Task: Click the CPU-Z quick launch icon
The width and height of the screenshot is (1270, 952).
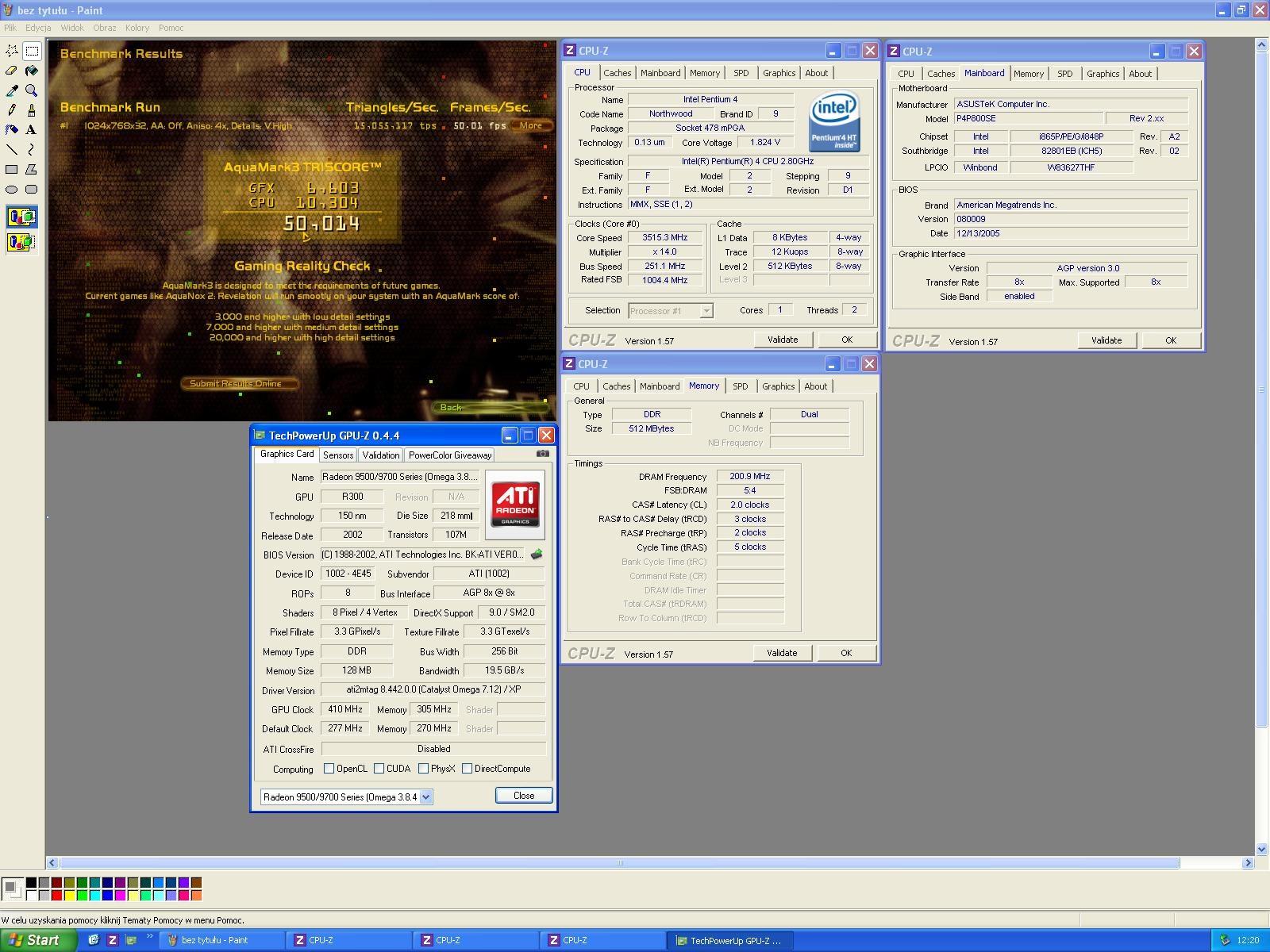Action: click(113, 940)
